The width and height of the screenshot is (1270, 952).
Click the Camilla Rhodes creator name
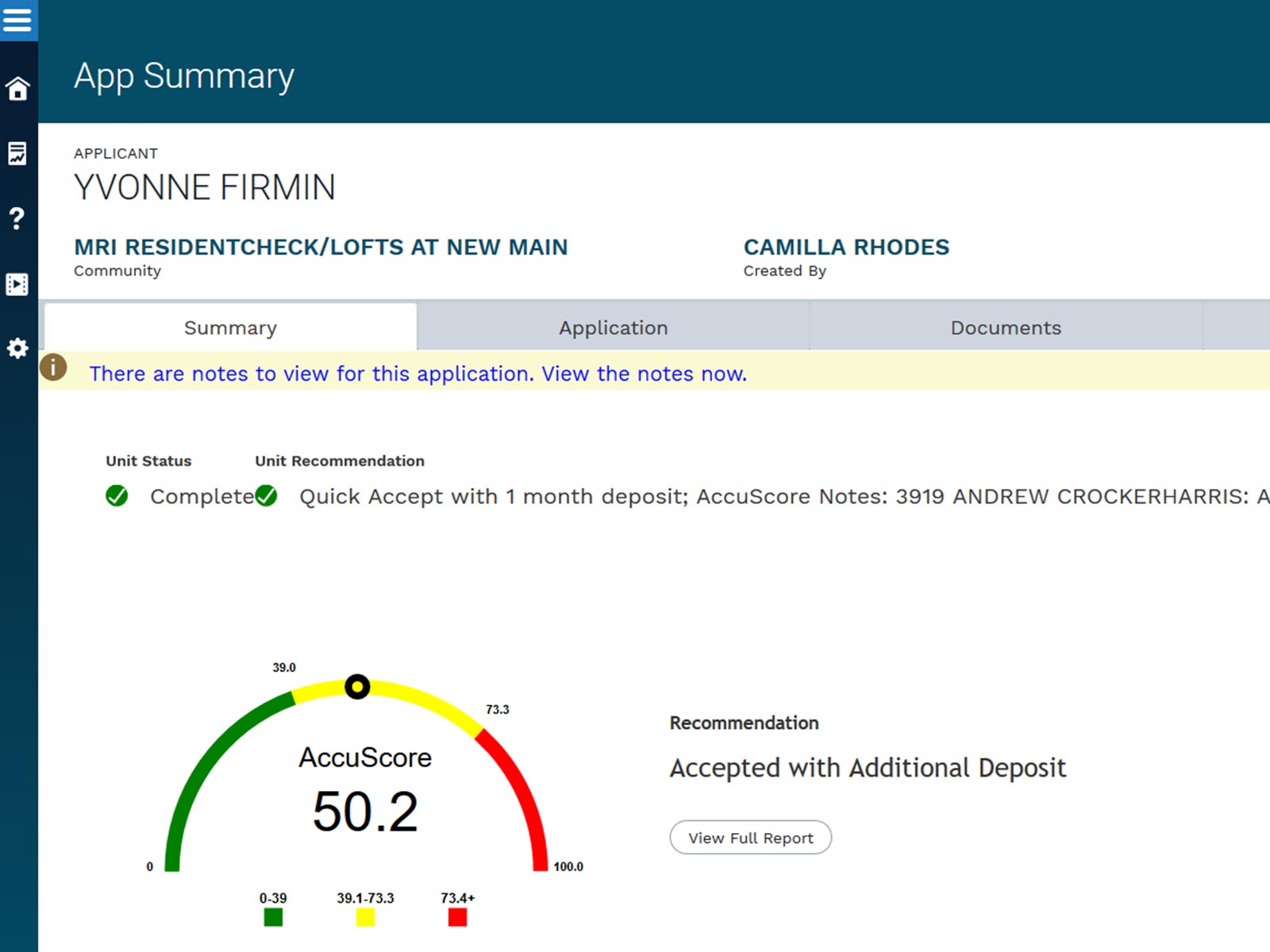point(846,248)
